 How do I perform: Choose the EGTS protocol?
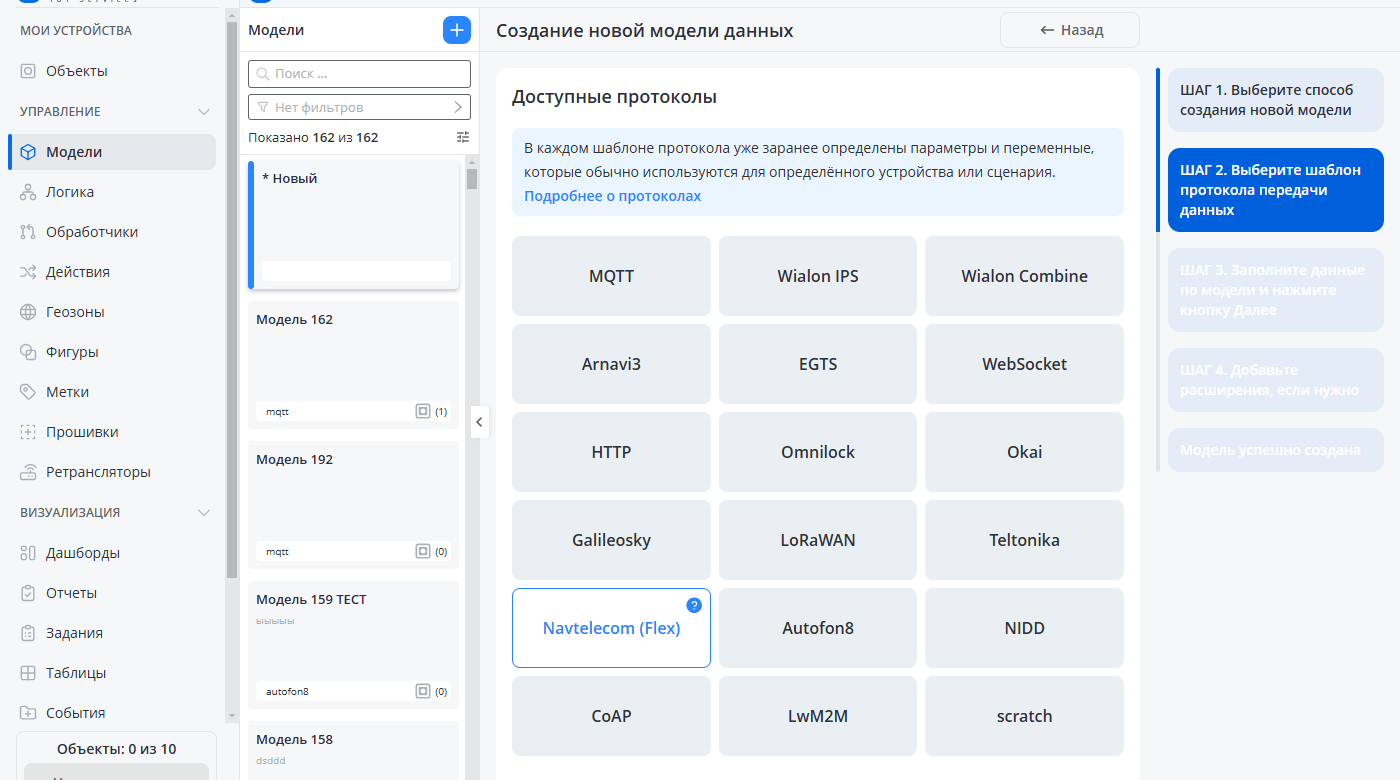818,364
